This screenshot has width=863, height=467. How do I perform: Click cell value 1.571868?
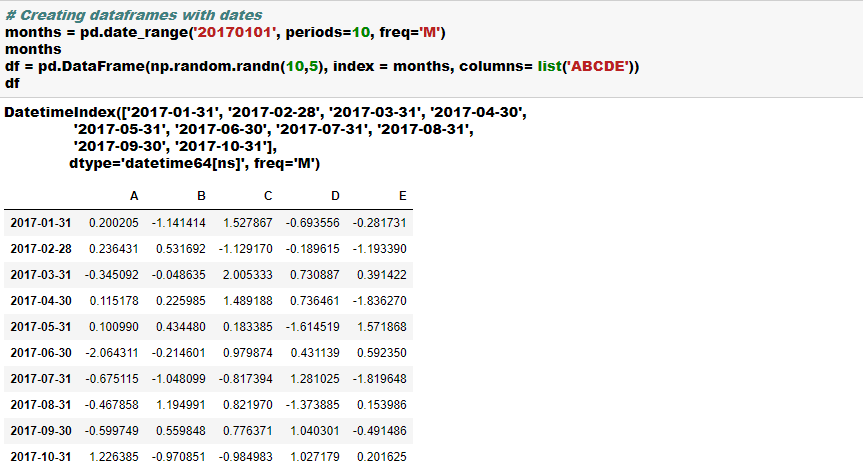tap(382, 327)
